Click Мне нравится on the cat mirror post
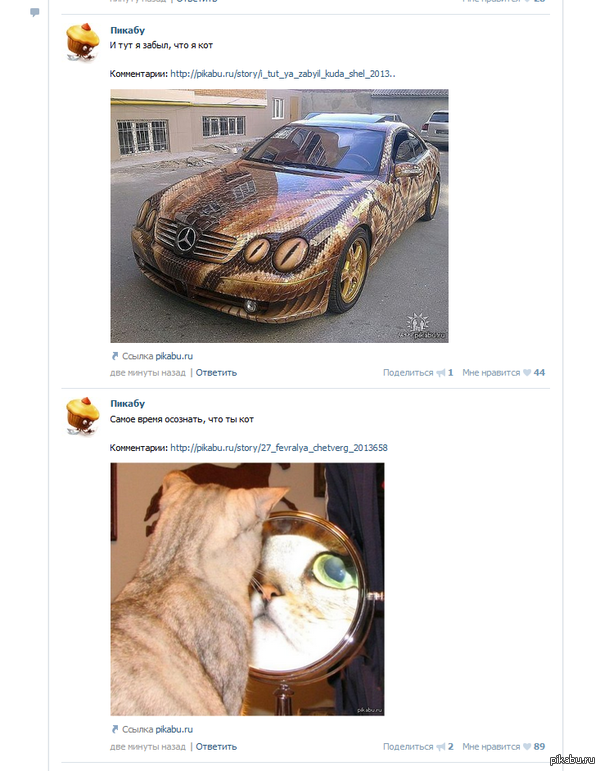Image resolution: width=600 pixels, height=771 pixels. pos(491,746)
